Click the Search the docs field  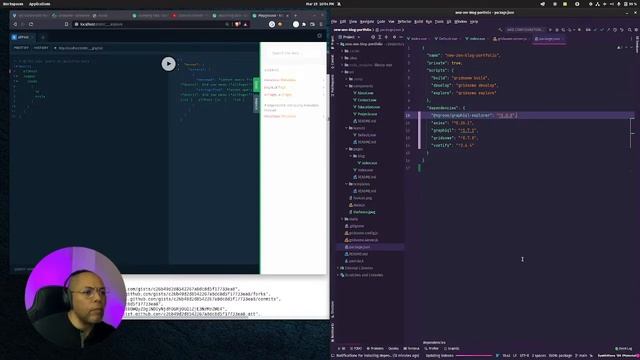click(x=293, y=53)
